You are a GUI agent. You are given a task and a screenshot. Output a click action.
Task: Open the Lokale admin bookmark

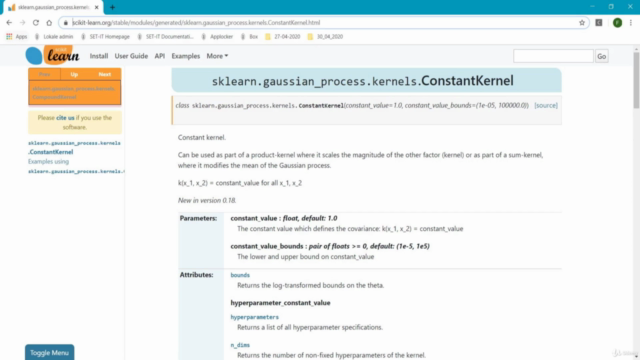coord(54,37)
